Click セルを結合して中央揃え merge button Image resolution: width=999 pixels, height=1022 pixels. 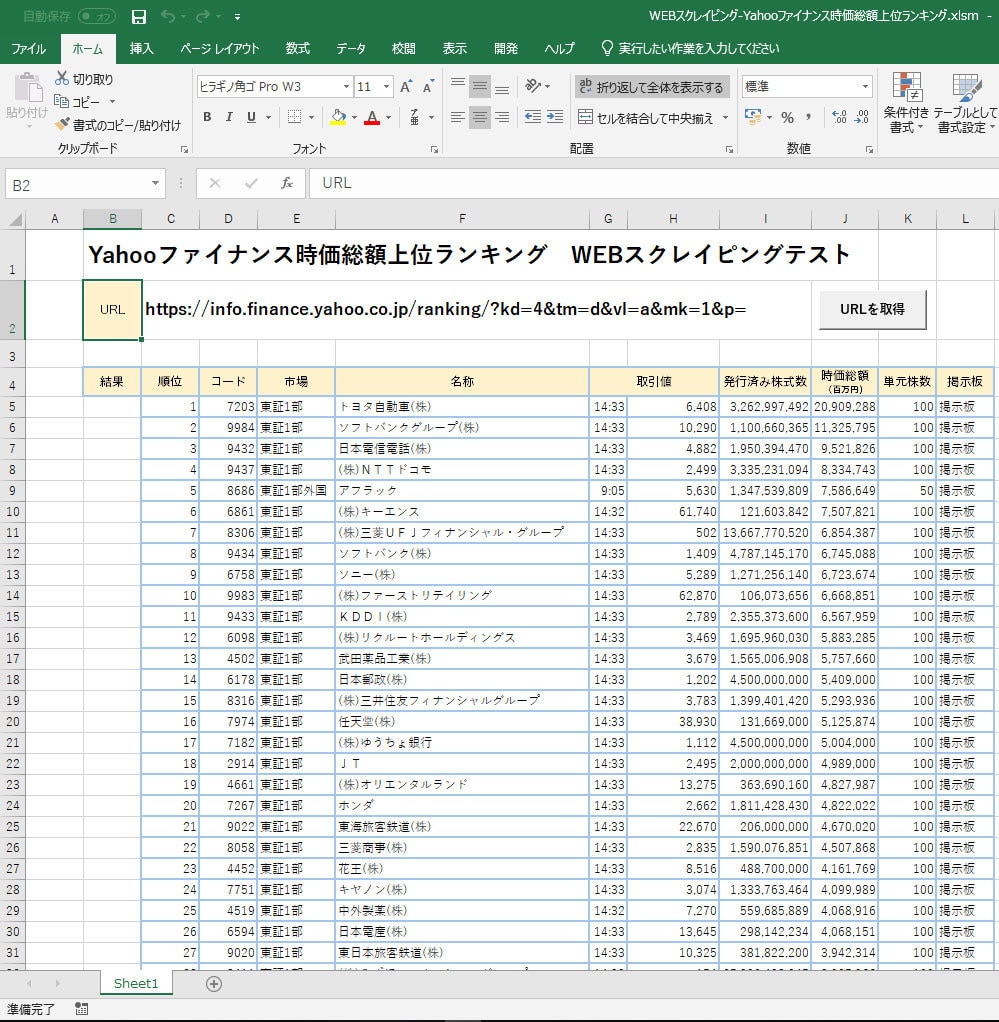point(646,118)
